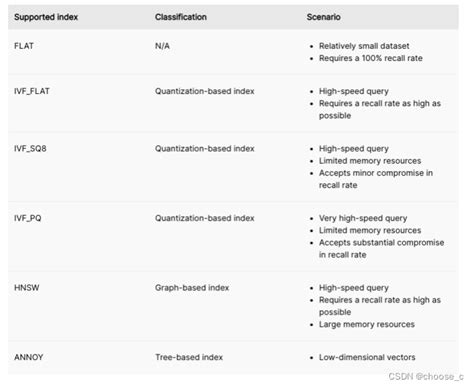The width and height of the screenshot is (474, 387).
Task: Click the Classification column header
Action: click(181, 17)
